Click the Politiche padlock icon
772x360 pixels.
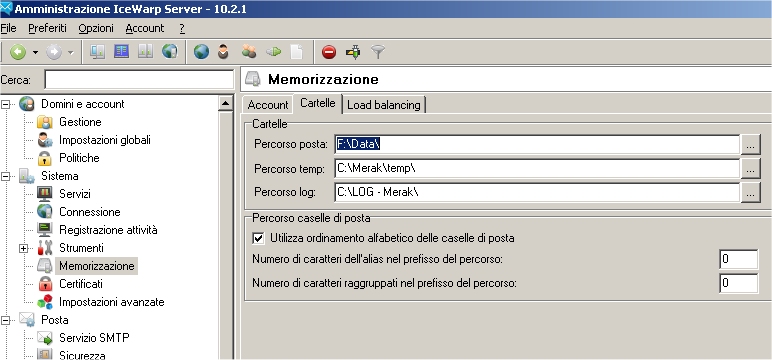(45, 158)
